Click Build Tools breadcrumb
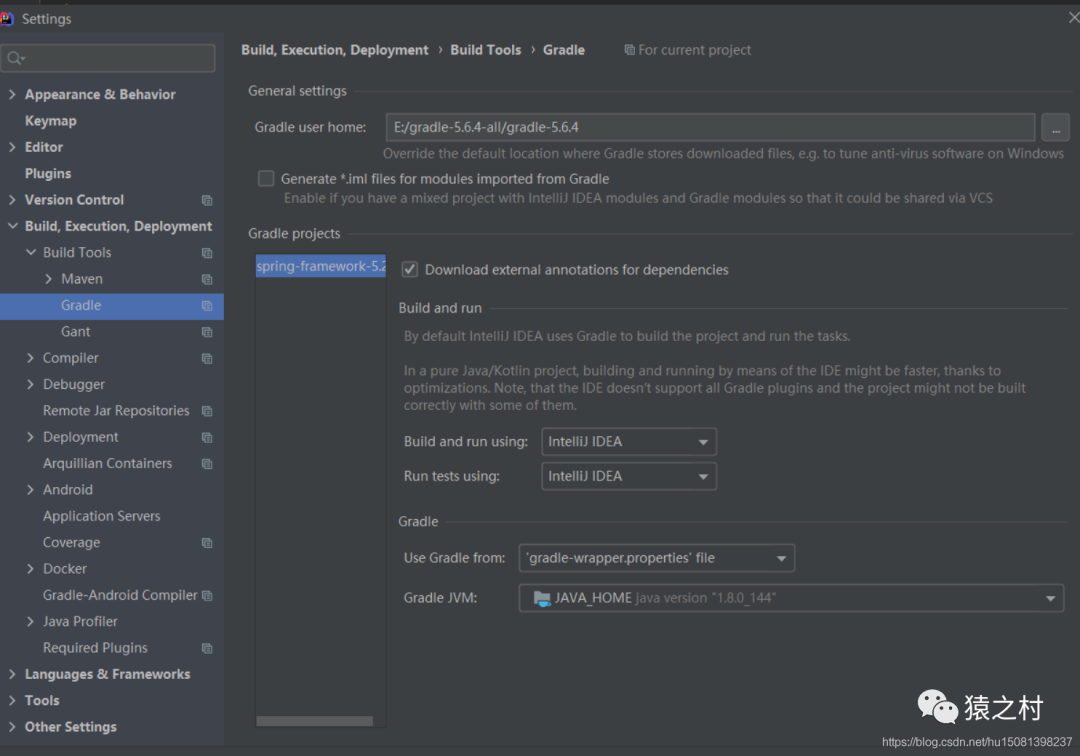The image size is (1080, 756). click(x=486, y=50)
